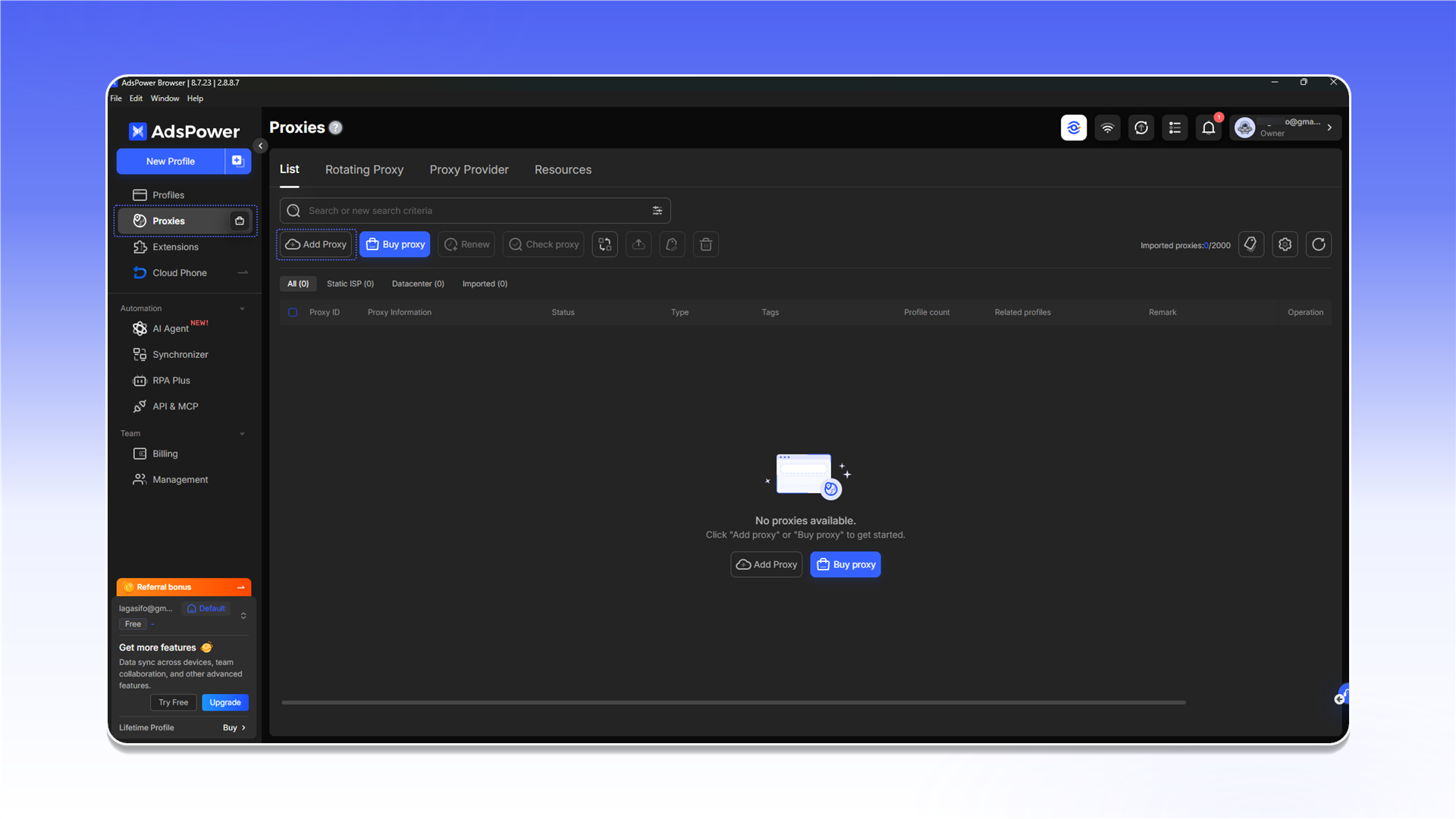Screen dimensions: 1456x819
Task: Click Buy proxy in the toolbar
Action: [395, 244]
